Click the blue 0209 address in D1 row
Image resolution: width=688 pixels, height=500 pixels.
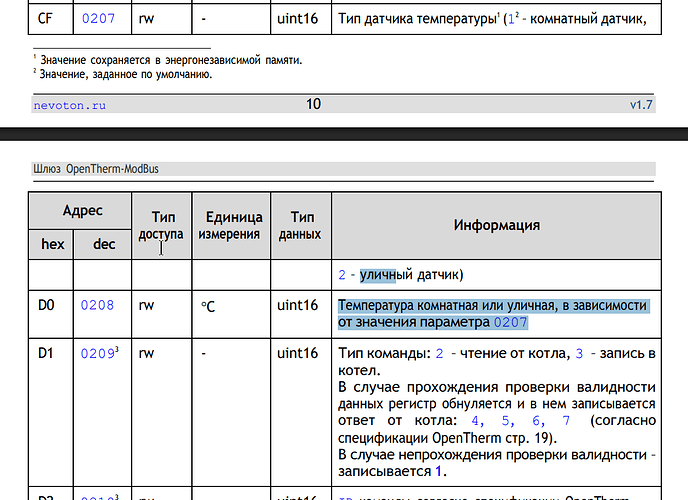click(x=97, y=354)
